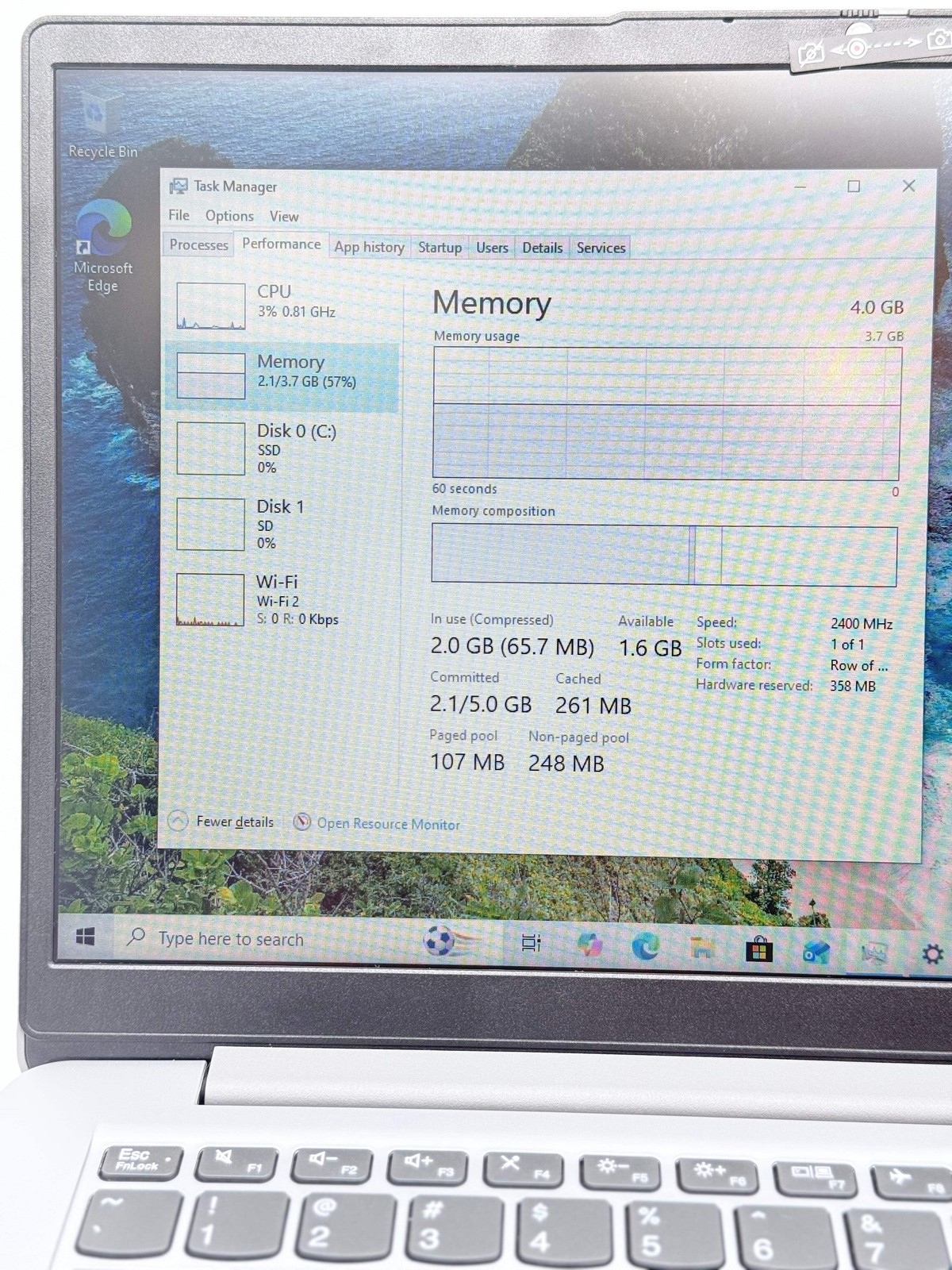Select the Performance tab

point(281,244)
